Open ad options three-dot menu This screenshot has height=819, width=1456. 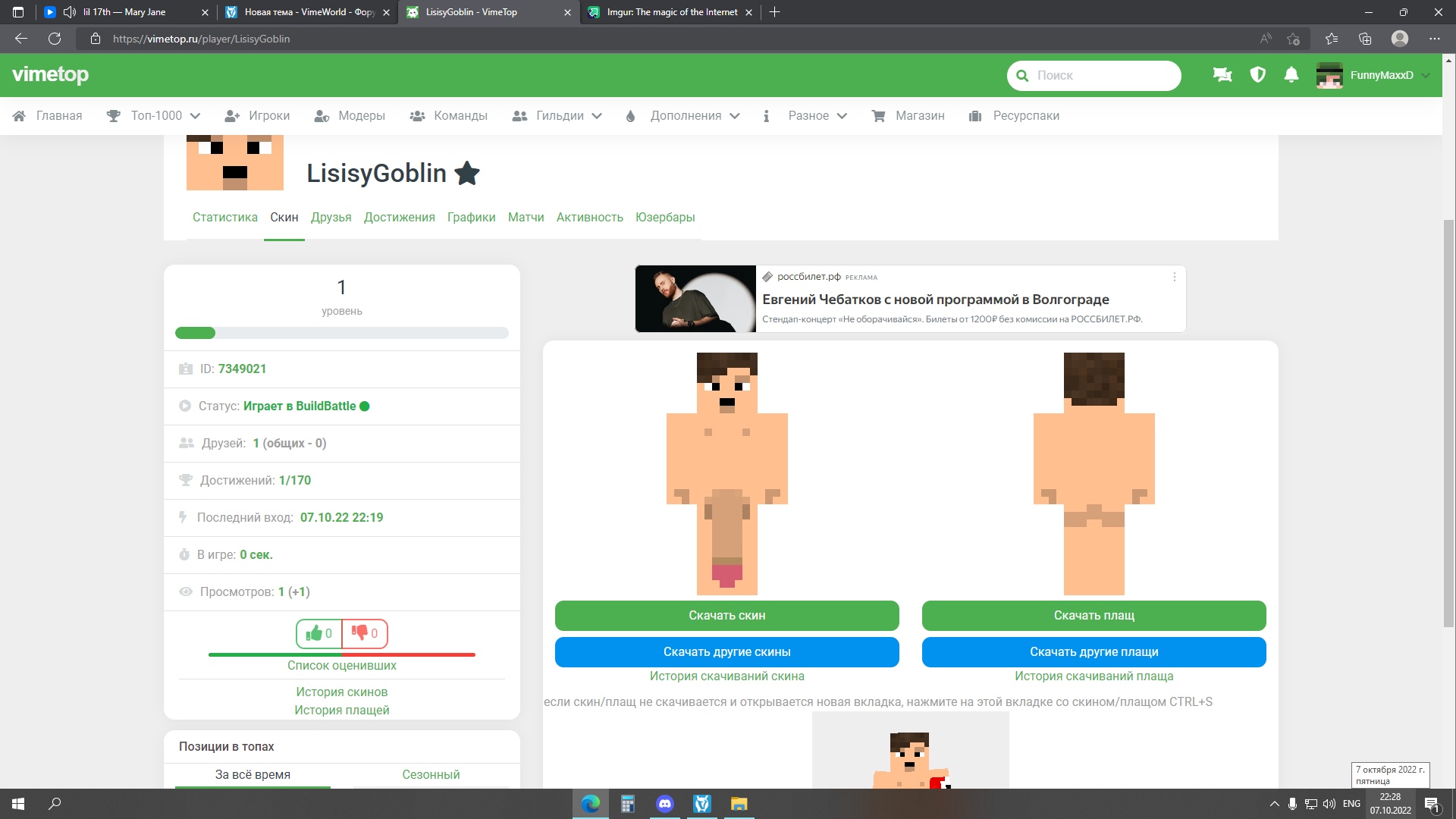[1175, 277]
